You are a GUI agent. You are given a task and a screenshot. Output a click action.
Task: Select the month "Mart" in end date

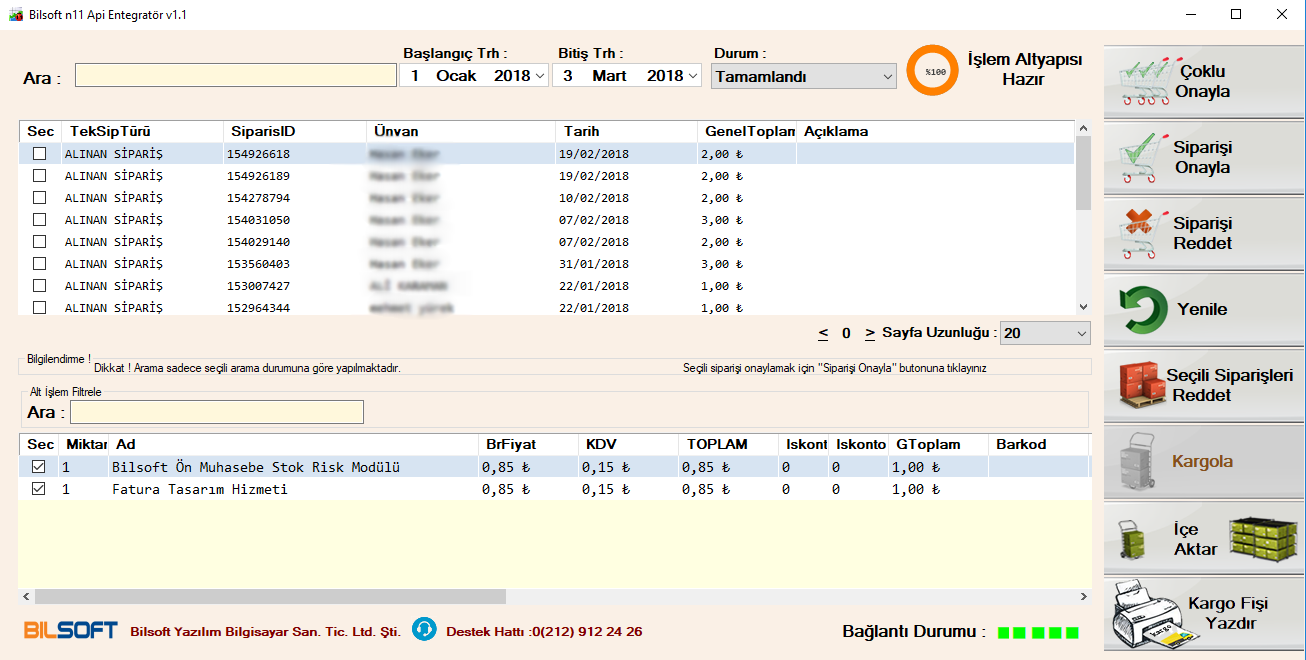click(x=609, y=76)
